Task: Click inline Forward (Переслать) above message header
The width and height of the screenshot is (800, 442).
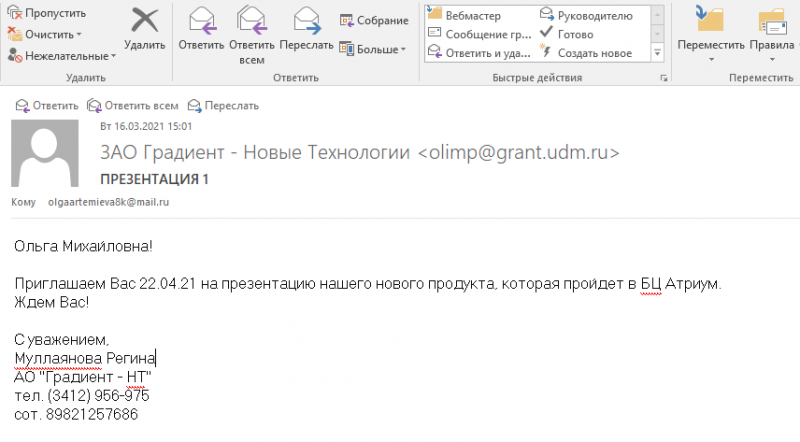Action: coord(223,106)
